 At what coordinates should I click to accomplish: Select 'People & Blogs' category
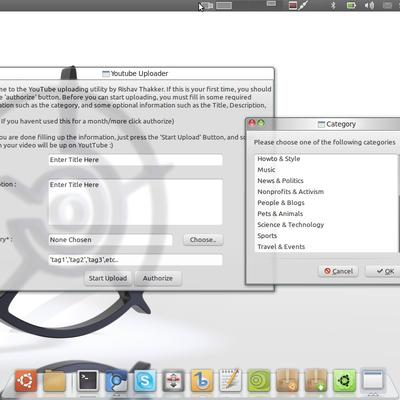(327, 203)
